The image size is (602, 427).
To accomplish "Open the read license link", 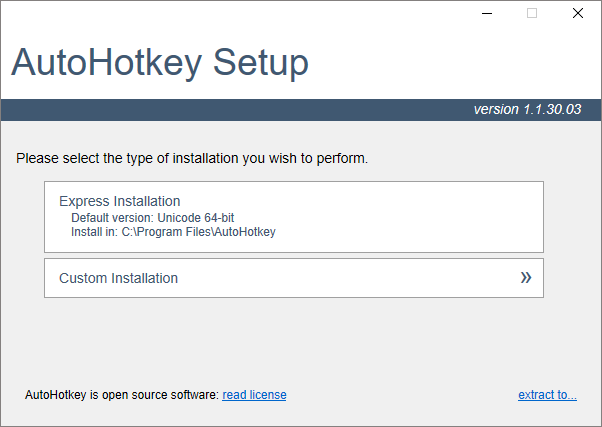I will coord(254,395).
